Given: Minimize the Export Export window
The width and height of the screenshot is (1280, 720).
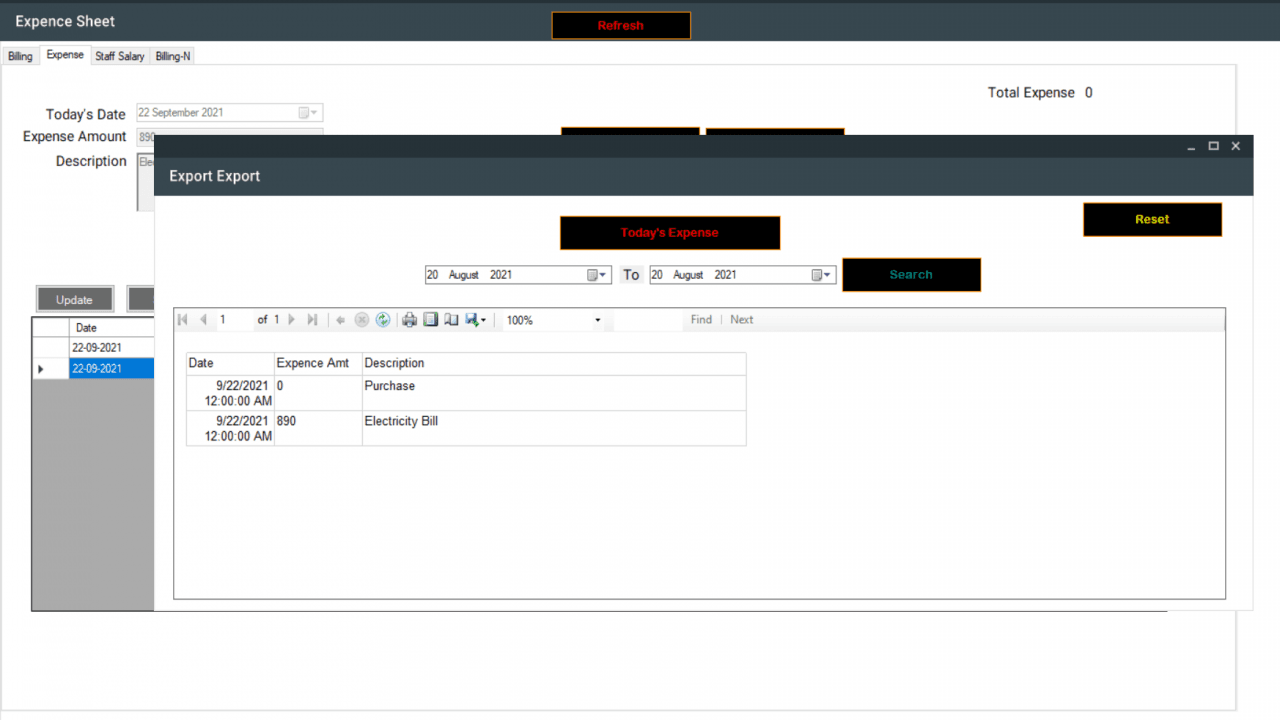Looking at the screenshot, I should (x=1191, y=146).
